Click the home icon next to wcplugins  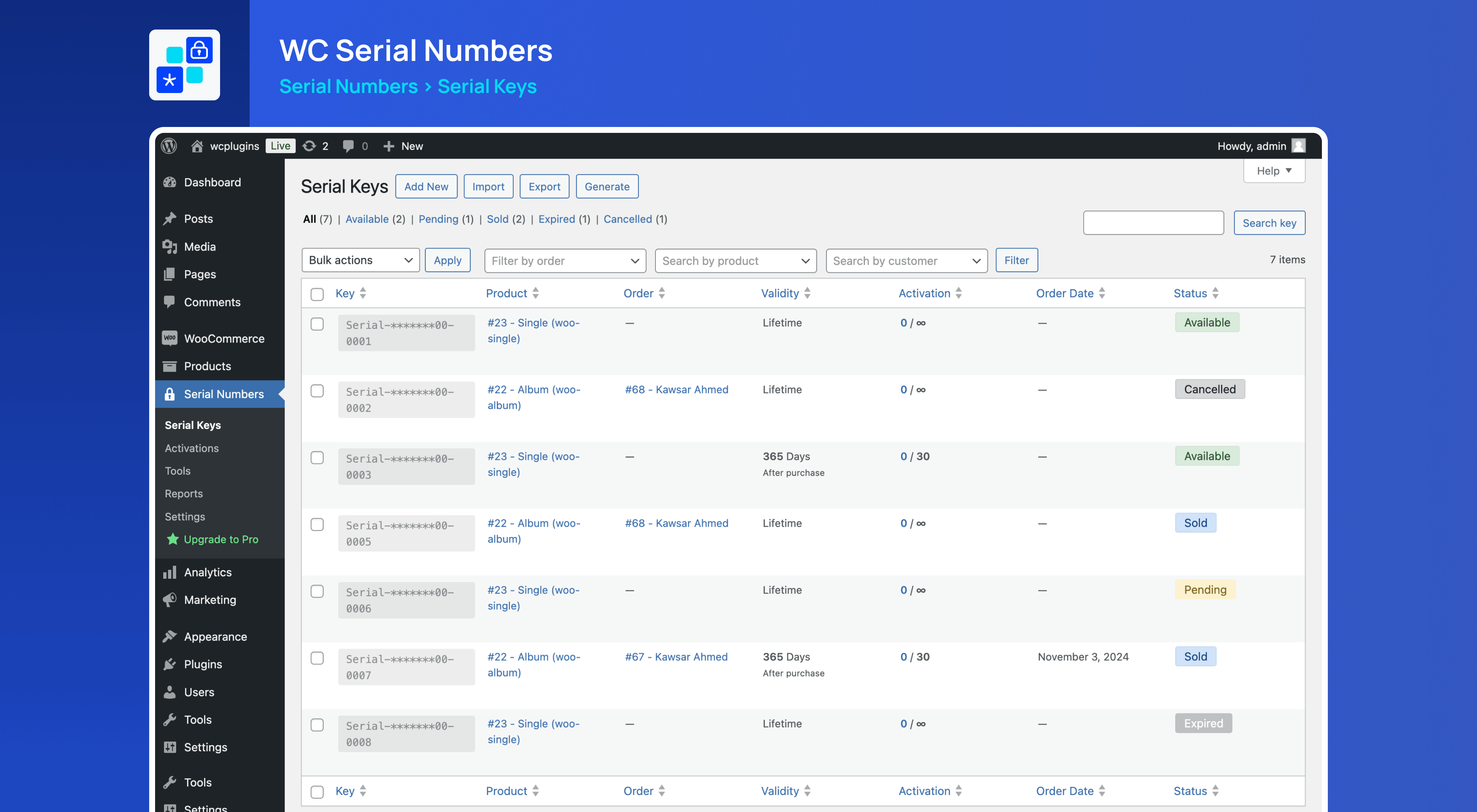click(197, 146)
